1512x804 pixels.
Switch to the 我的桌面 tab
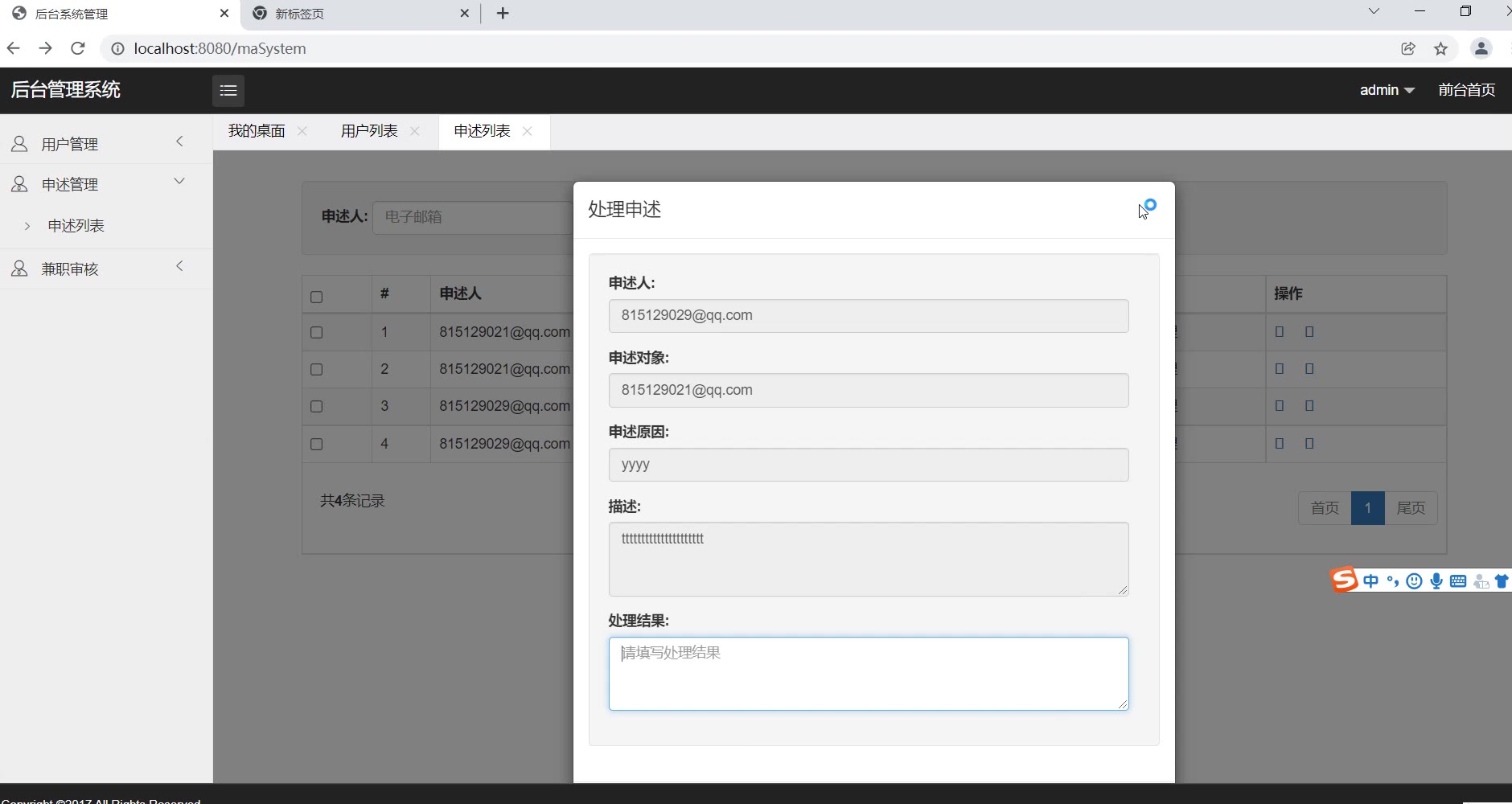point(257,131)
